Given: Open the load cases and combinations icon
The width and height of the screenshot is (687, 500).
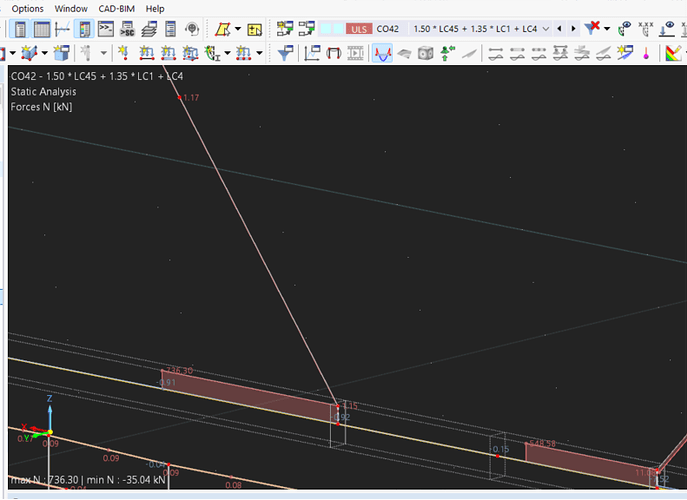Looking at the screenshot, I should pos(285,29).
